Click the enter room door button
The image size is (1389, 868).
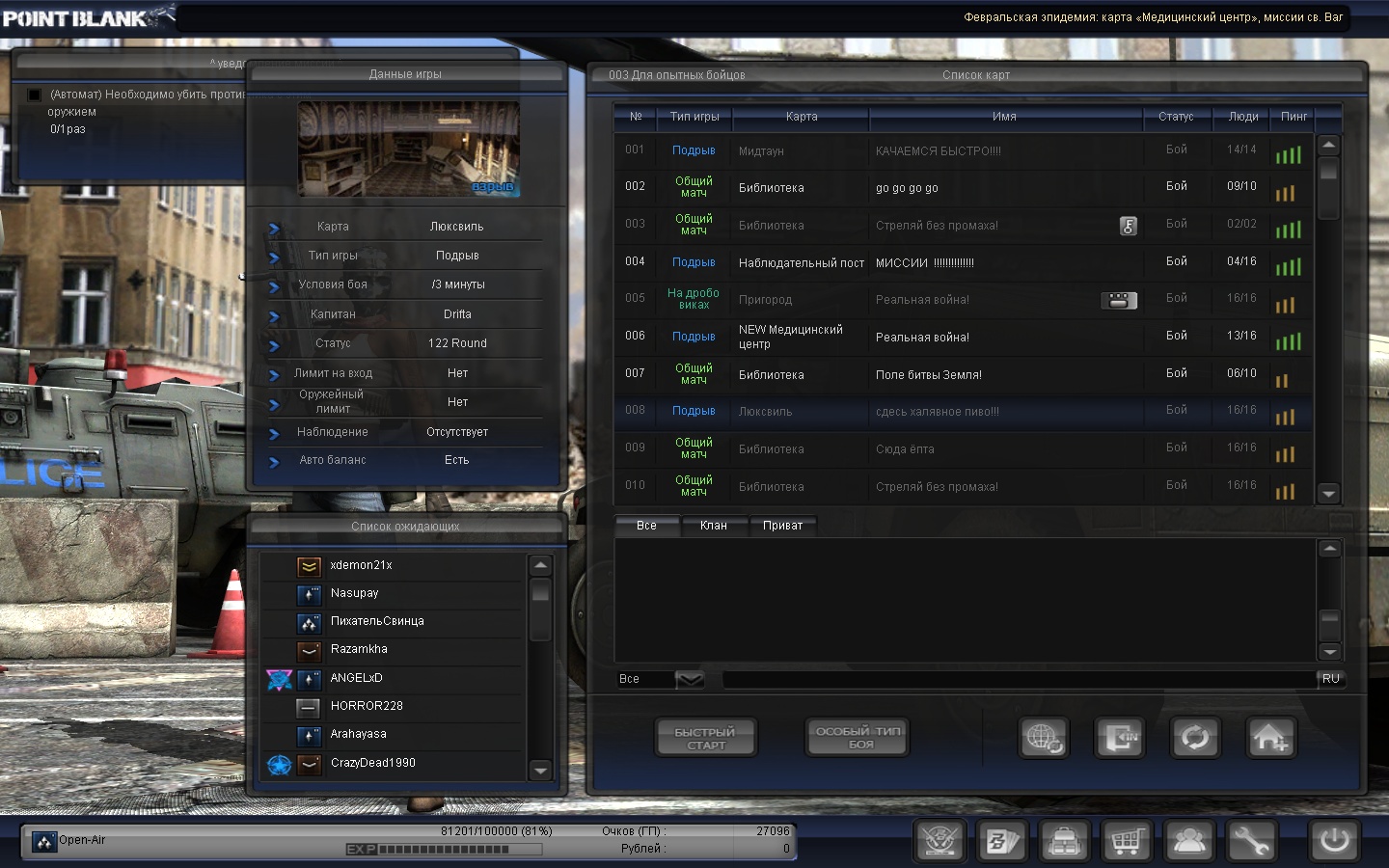click(x=1119, y=738)
